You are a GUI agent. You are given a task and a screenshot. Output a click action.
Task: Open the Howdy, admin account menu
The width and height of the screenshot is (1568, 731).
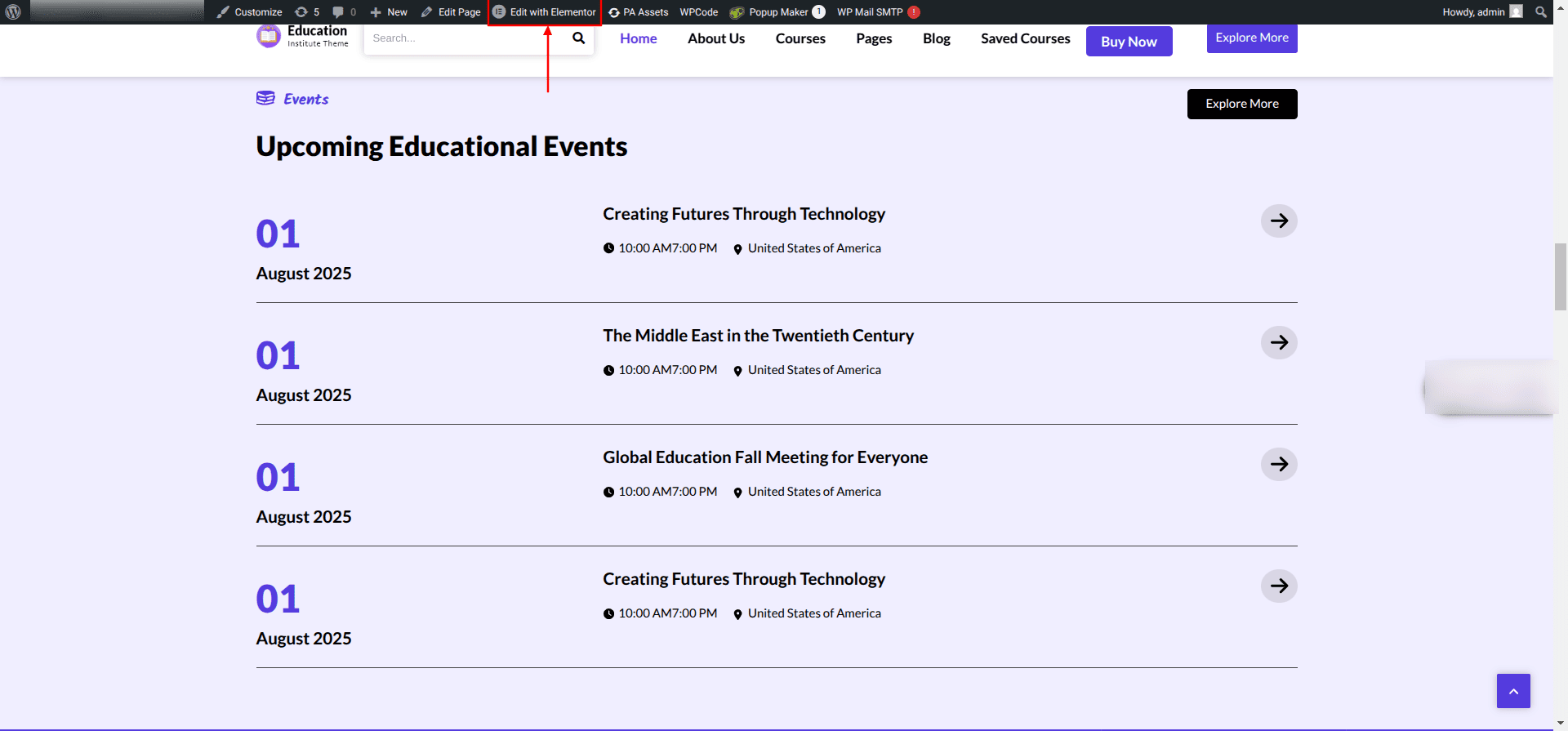(x=1483, y=12)
